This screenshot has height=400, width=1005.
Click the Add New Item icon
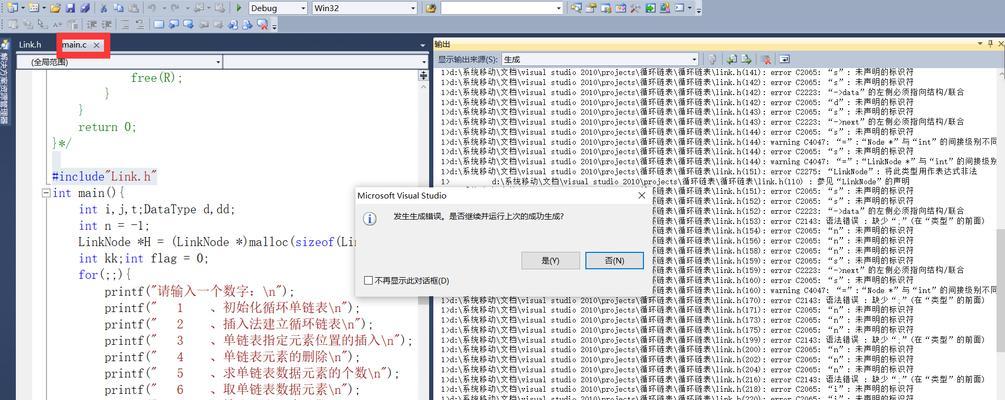(x=33, y=8)
